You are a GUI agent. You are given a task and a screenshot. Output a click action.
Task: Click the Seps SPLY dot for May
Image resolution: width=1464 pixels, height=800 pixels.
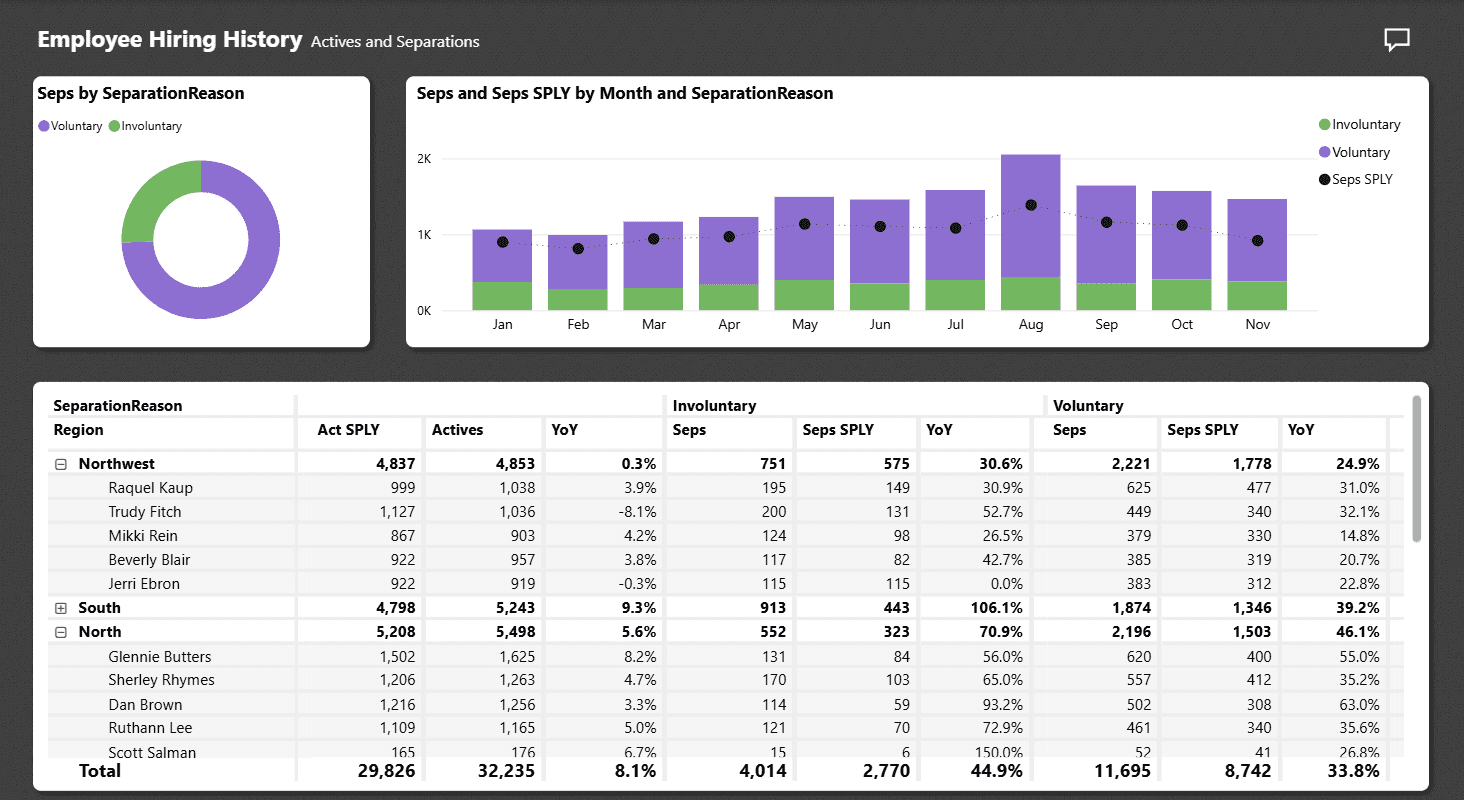click(x=804, y=224)
